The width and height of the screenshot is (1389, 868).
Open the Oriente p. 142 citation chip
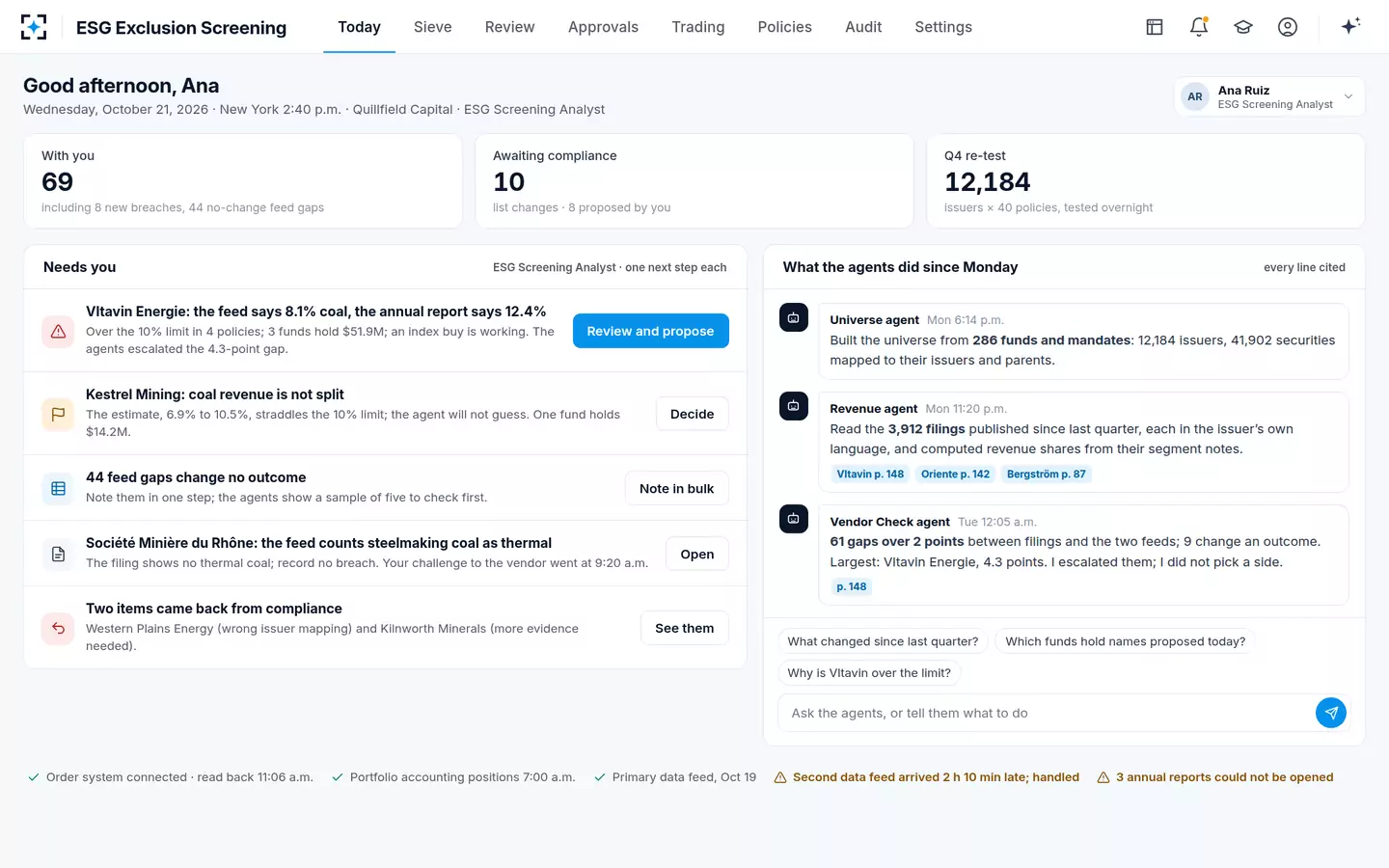tap(956, 475)
